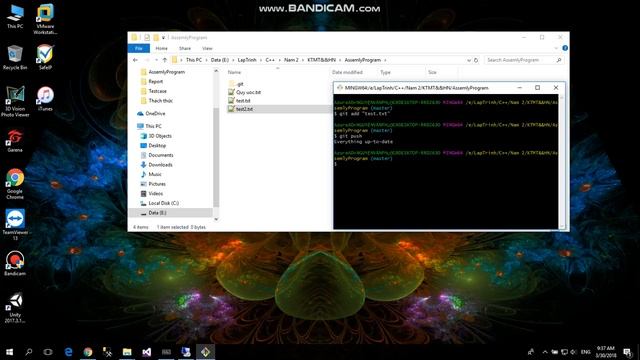Screen dimensions: 640x360
Task: Open Task View in the taskbar
Action: coord(48,352)
